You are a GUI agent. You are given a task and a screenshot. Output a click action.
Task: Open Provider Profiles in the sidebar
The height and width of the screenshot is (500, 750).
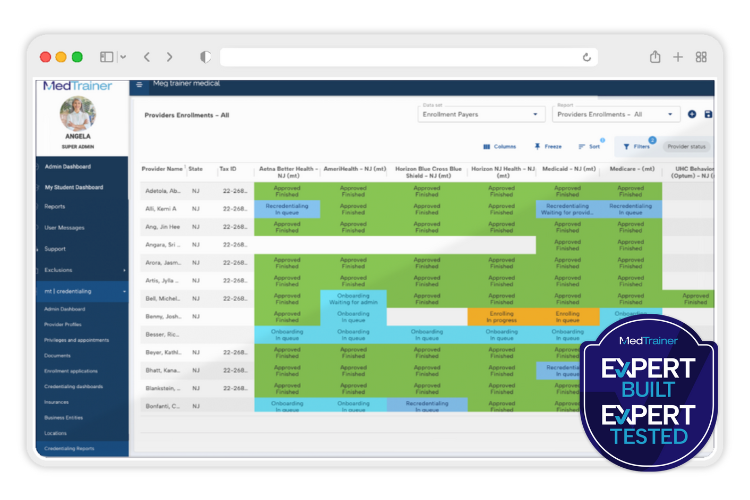(63, 325)
